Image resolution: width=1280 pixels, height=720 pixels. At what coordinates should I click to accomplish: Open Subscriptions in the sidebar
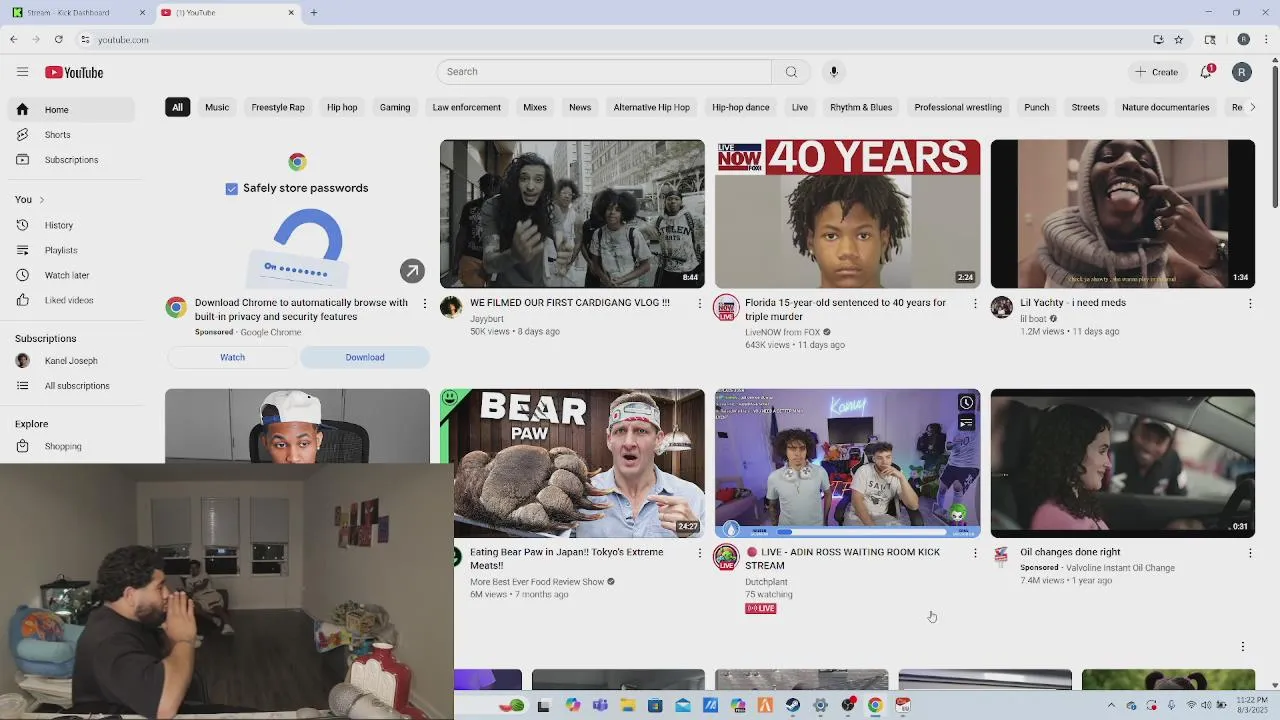[x=70, y=160]
